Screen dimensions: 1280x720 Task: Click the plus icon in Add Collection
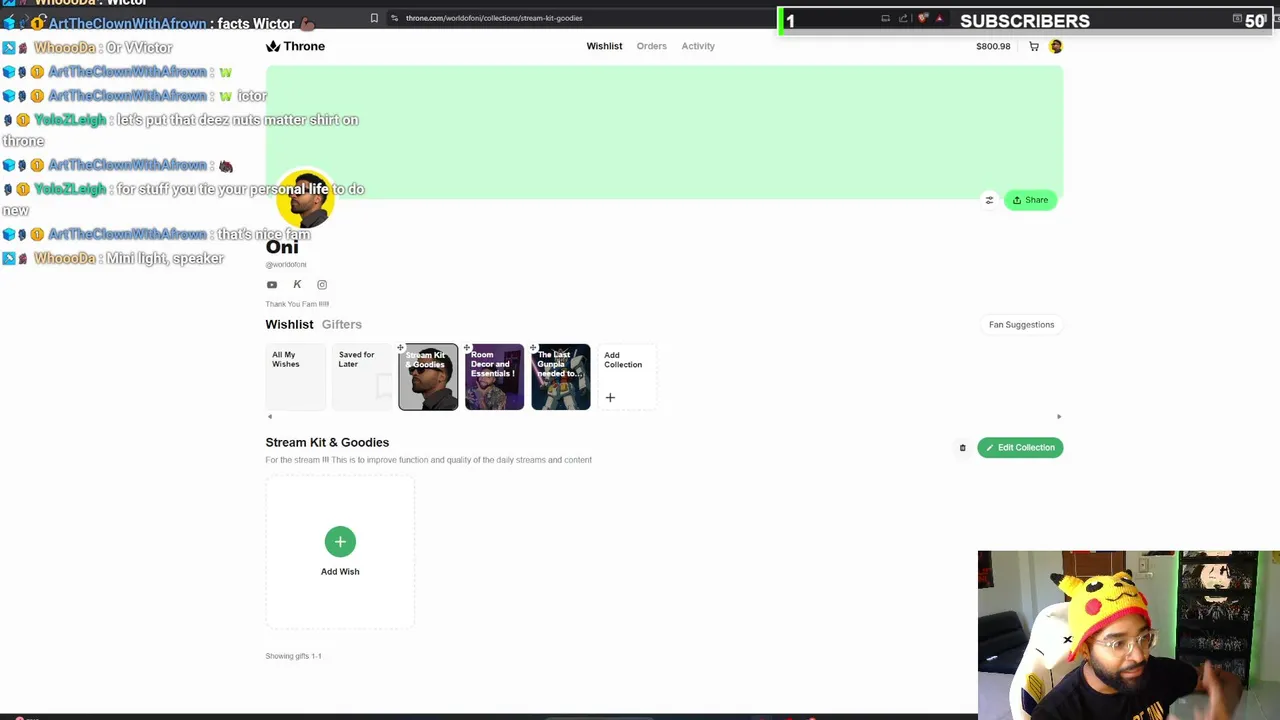[610, 397]
